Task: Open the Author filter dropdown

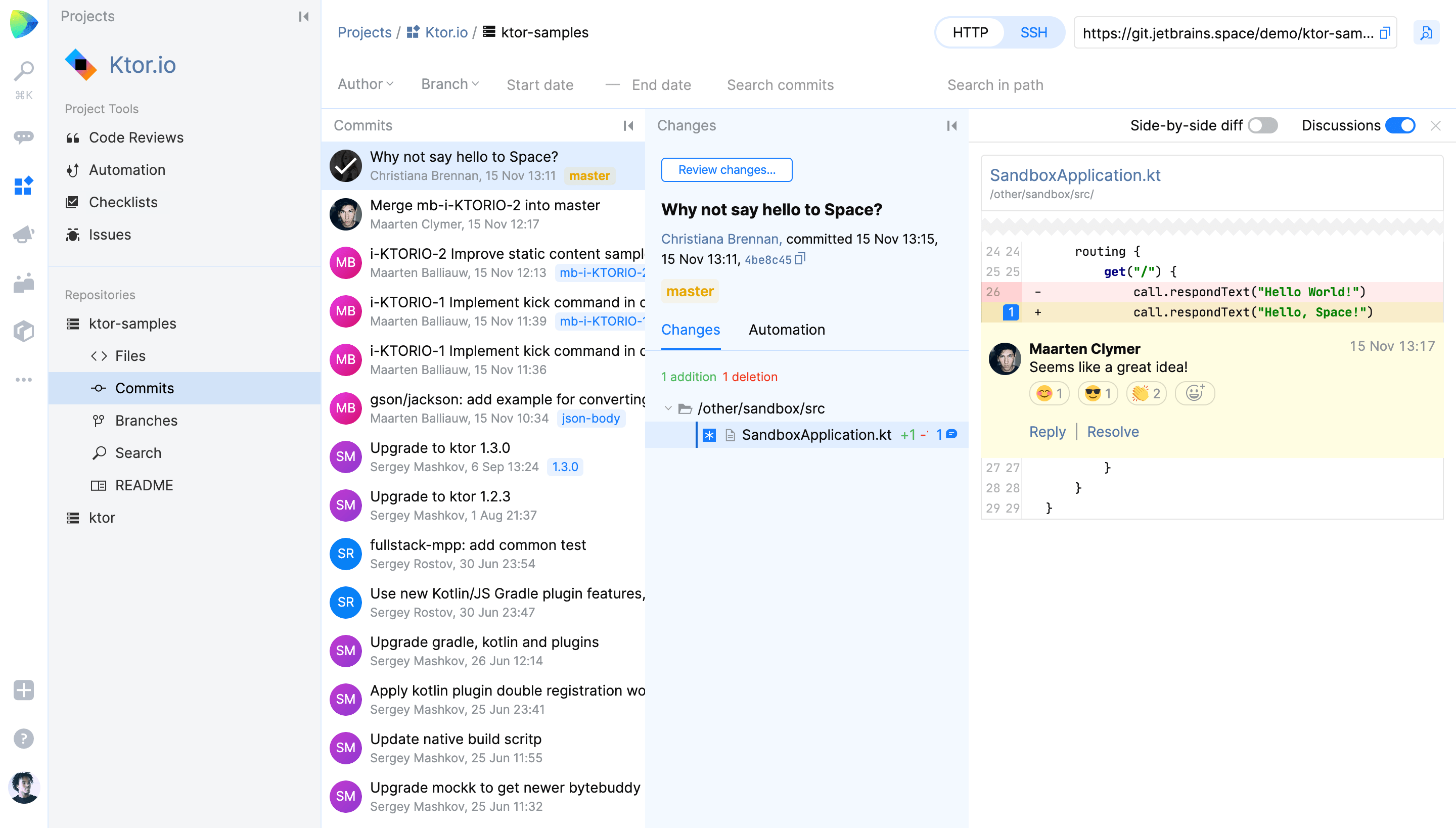Action: pyautogui.click(x=365, y=84)
